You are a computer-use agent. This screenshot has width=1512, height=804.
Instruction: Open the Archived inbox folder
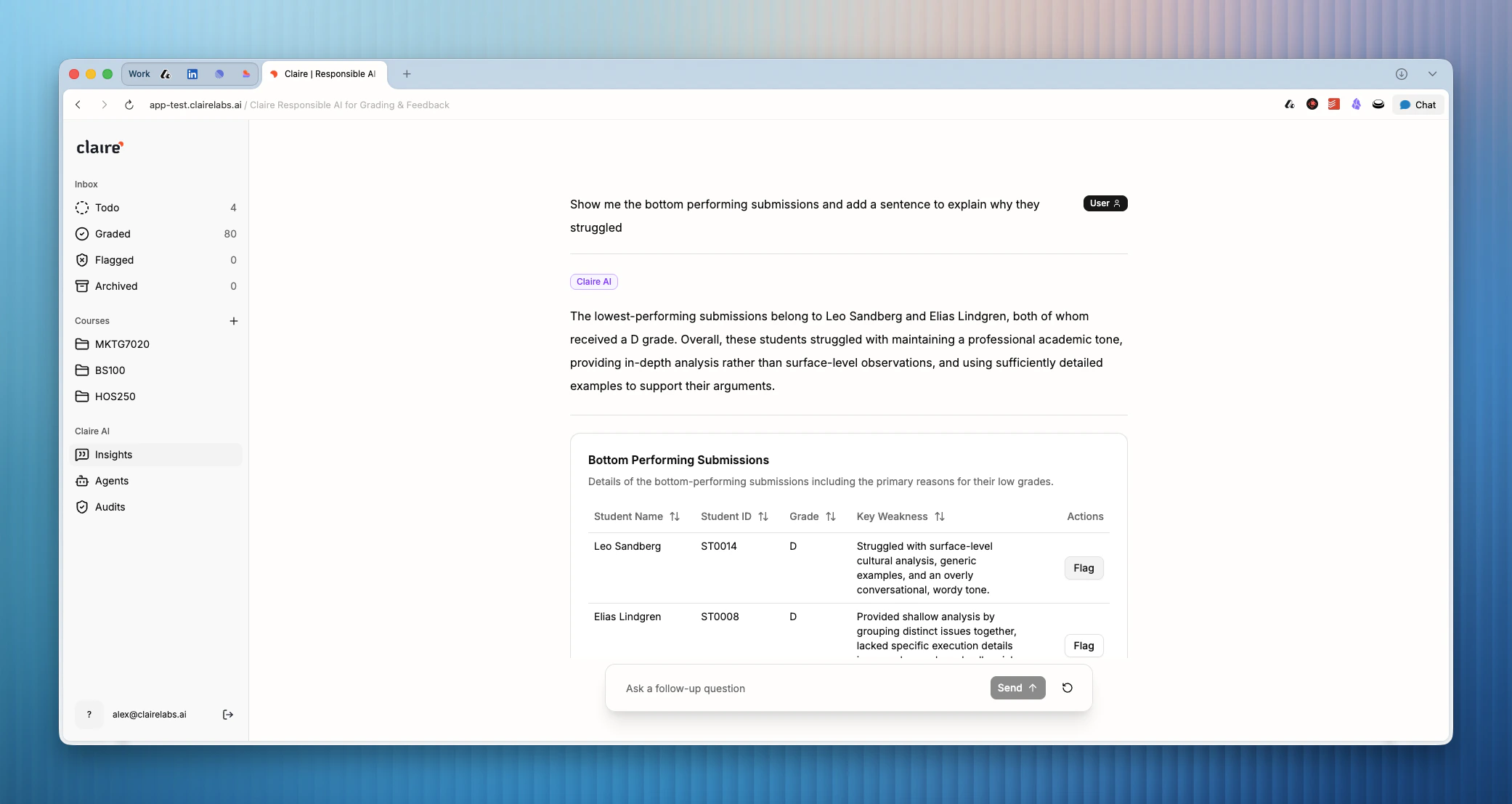pos(115,286)
